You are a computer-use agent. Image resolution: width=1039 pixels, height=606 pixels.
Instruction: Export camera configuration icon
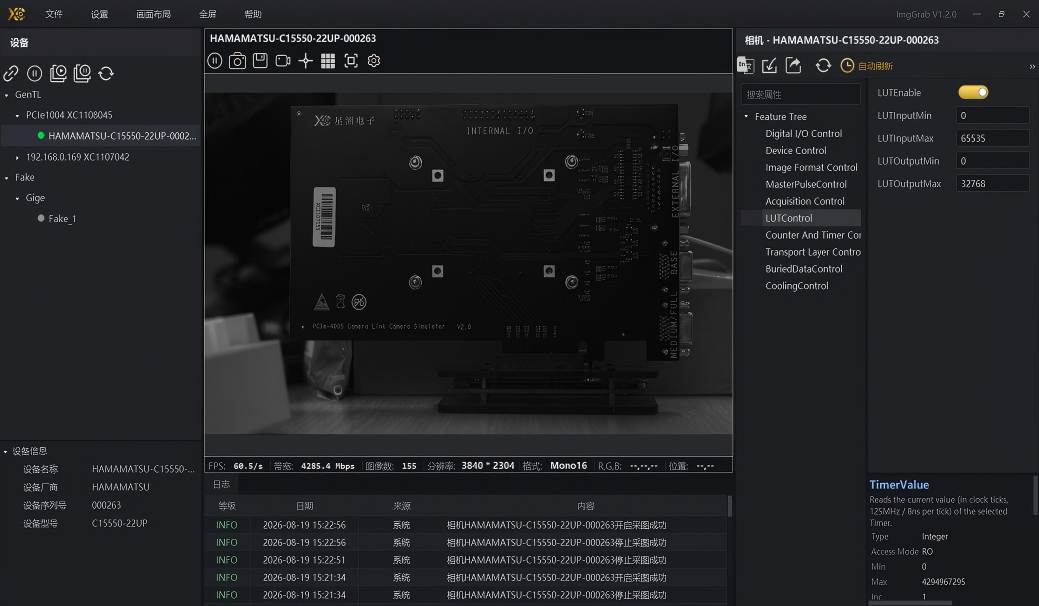793,65
